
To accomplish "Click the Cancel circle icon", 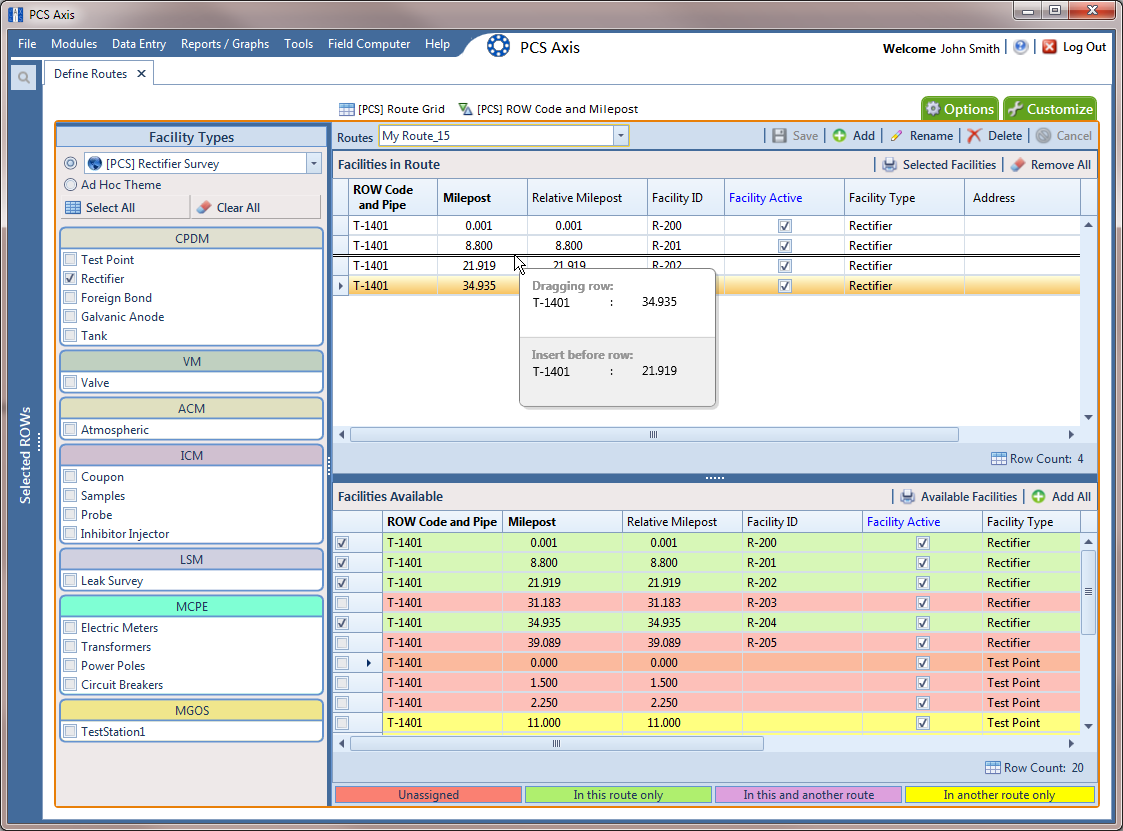I will pyautogui.click(x=1044, y=135).
